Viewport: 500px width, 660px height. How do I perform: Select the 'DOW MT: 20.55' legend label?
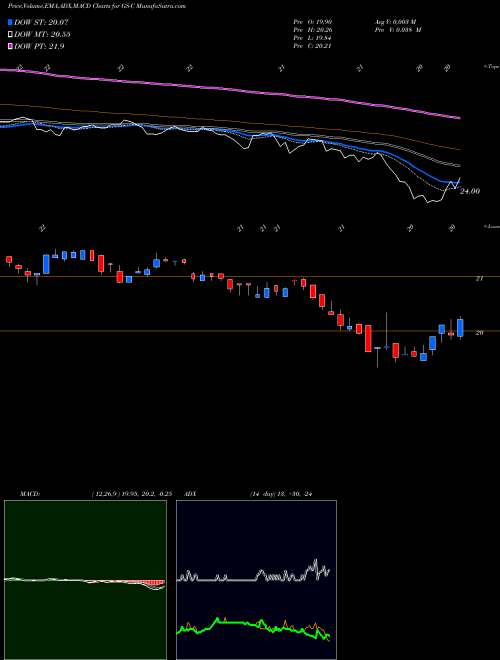(x=42, y=35)
